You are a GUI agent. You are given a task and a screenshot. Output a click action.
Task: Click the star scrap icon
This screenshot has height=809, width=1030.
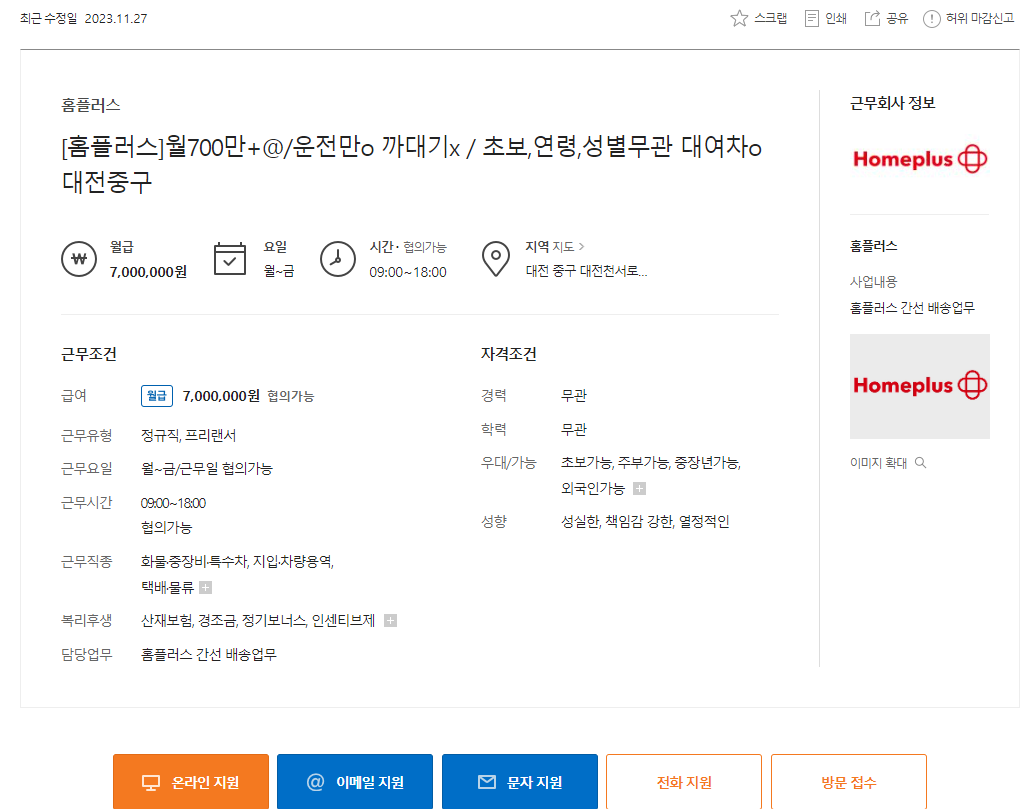pyautogui.click(x=739, y=18)
